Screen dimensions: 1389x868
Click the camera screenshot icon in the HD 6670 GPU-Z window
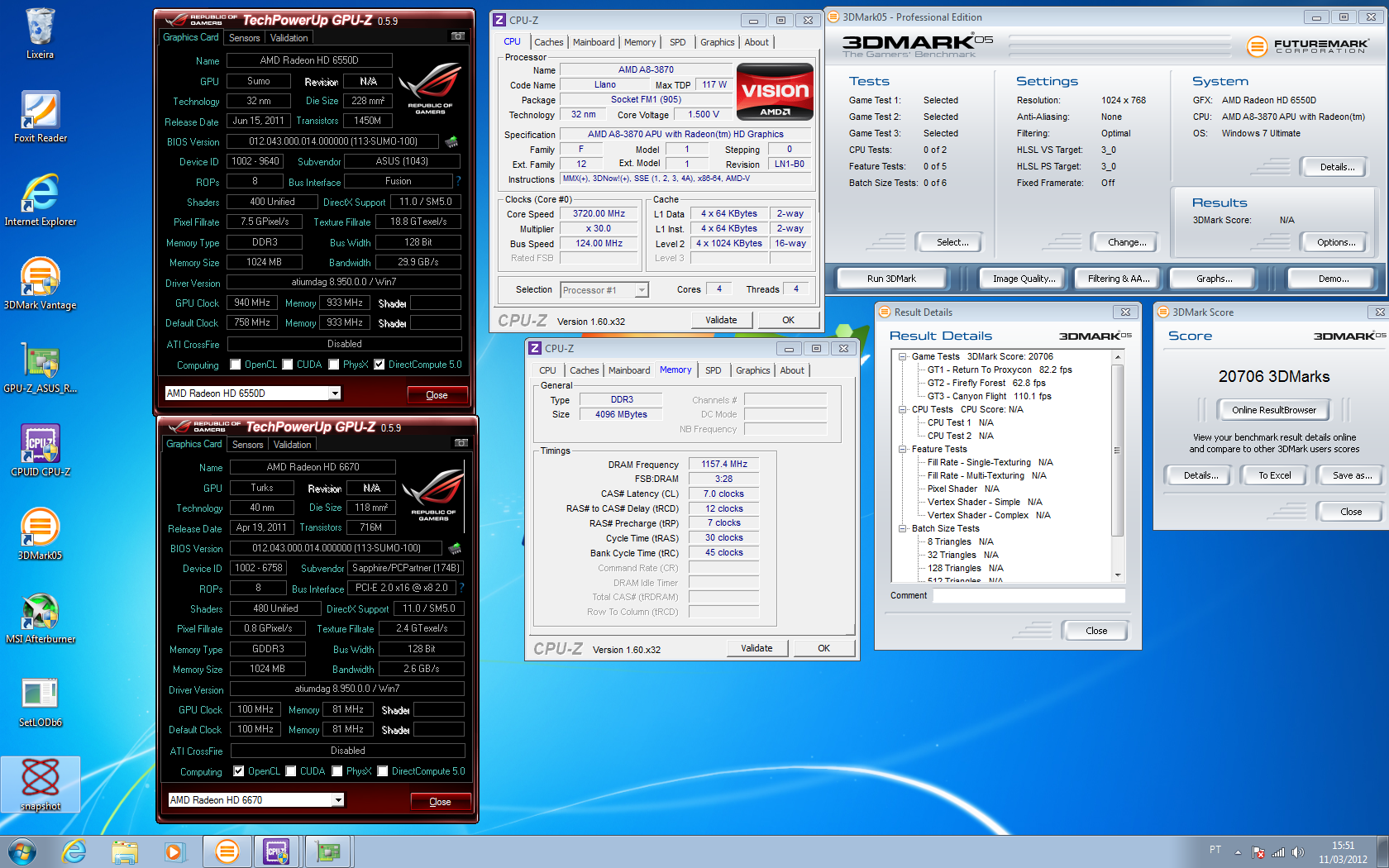[x=461, y=443]
